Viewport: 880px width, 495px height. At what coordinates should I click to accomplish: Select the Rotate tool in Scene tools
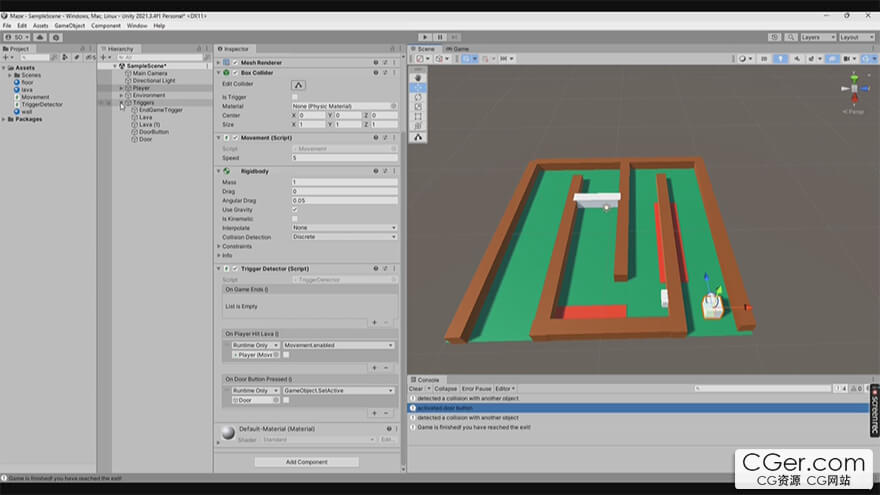[x=418, y=97]
